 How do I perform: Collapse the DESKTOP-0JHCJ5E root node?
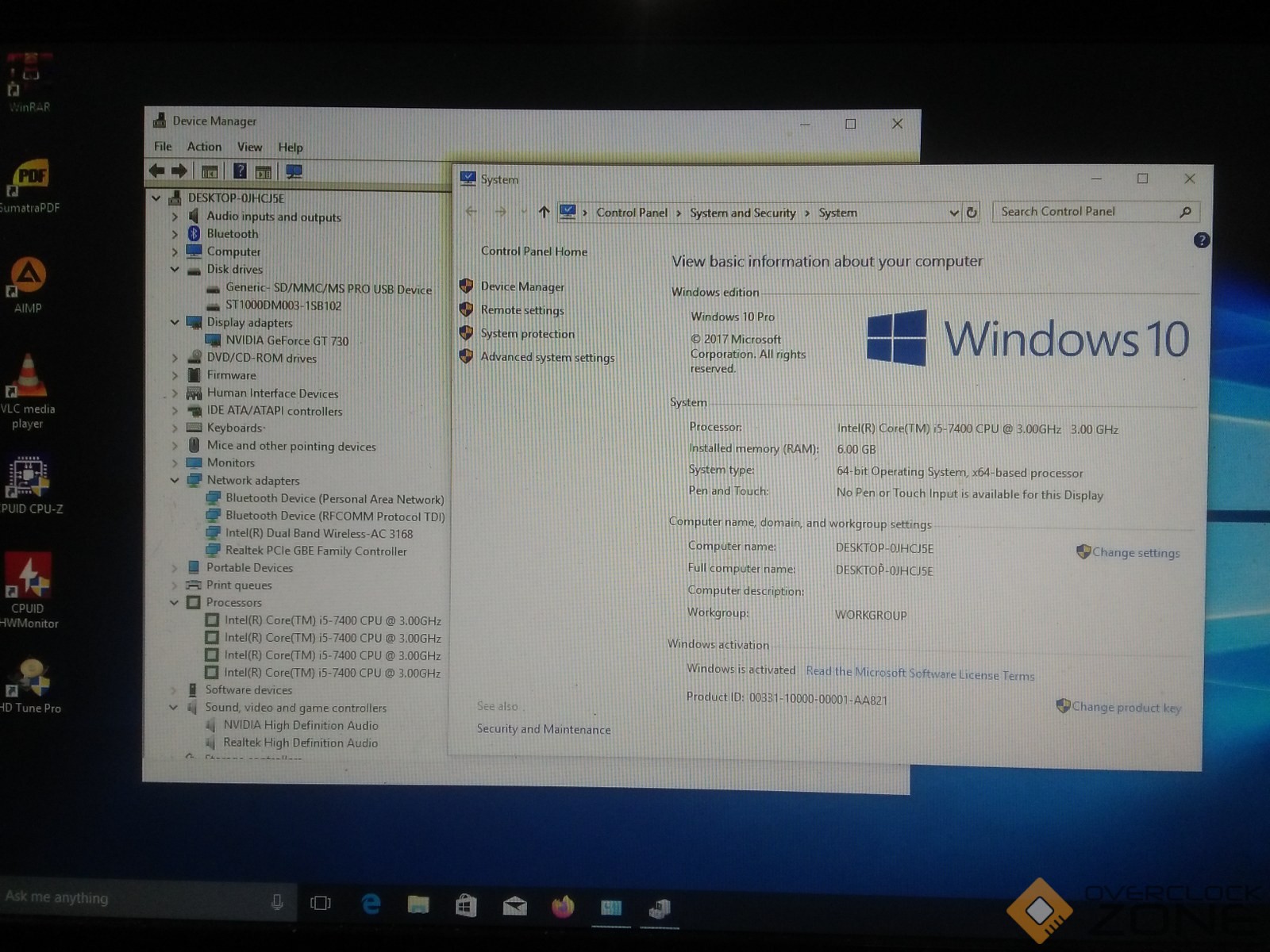pos(156,198)
